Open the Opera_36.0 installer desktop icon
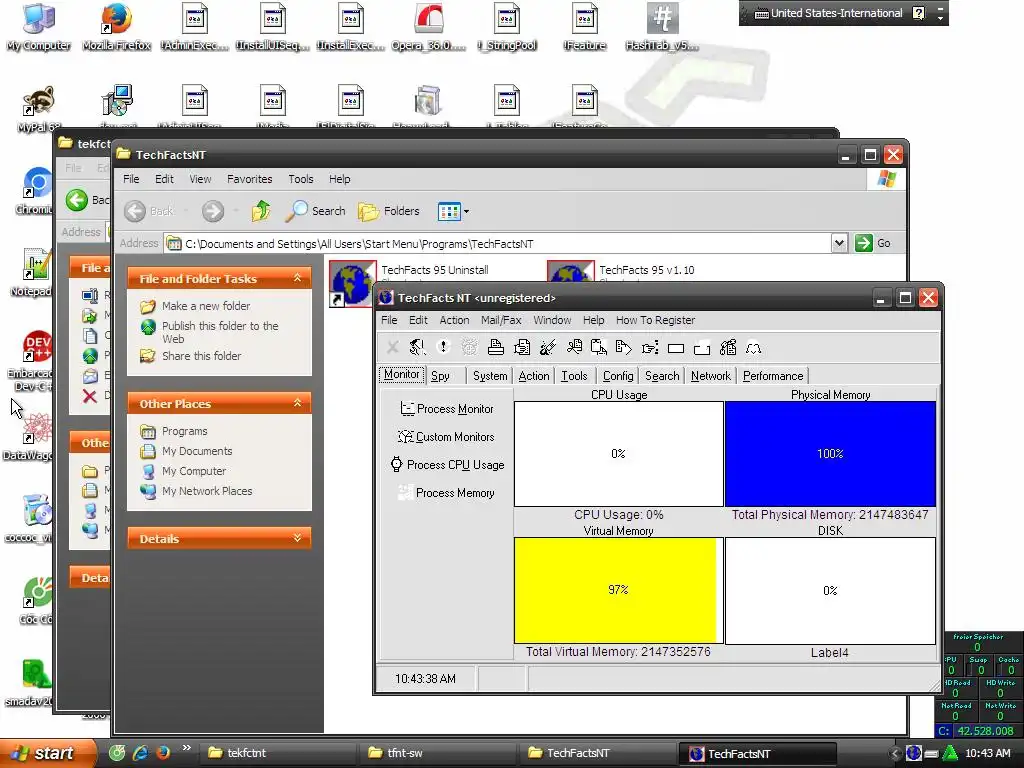 pos(428,28)
